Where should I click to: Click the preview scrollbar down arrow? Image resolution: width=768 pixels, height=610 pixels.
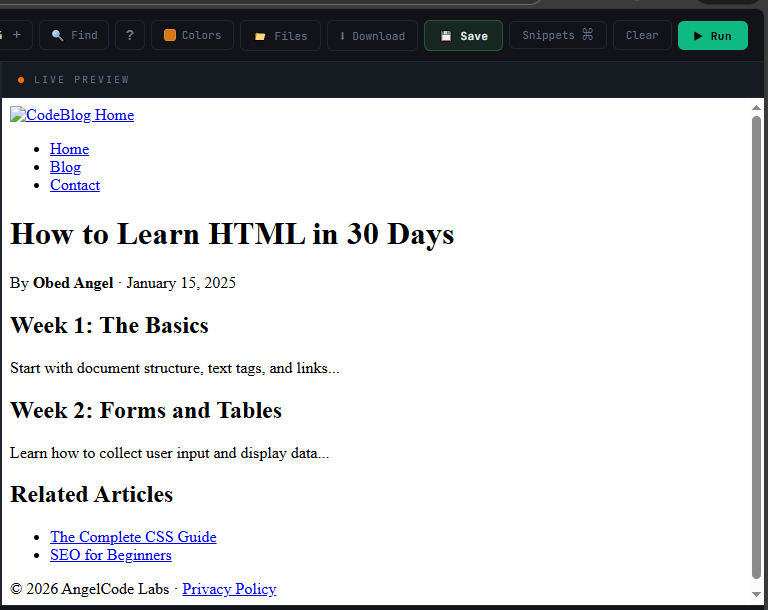pos(756,594)
